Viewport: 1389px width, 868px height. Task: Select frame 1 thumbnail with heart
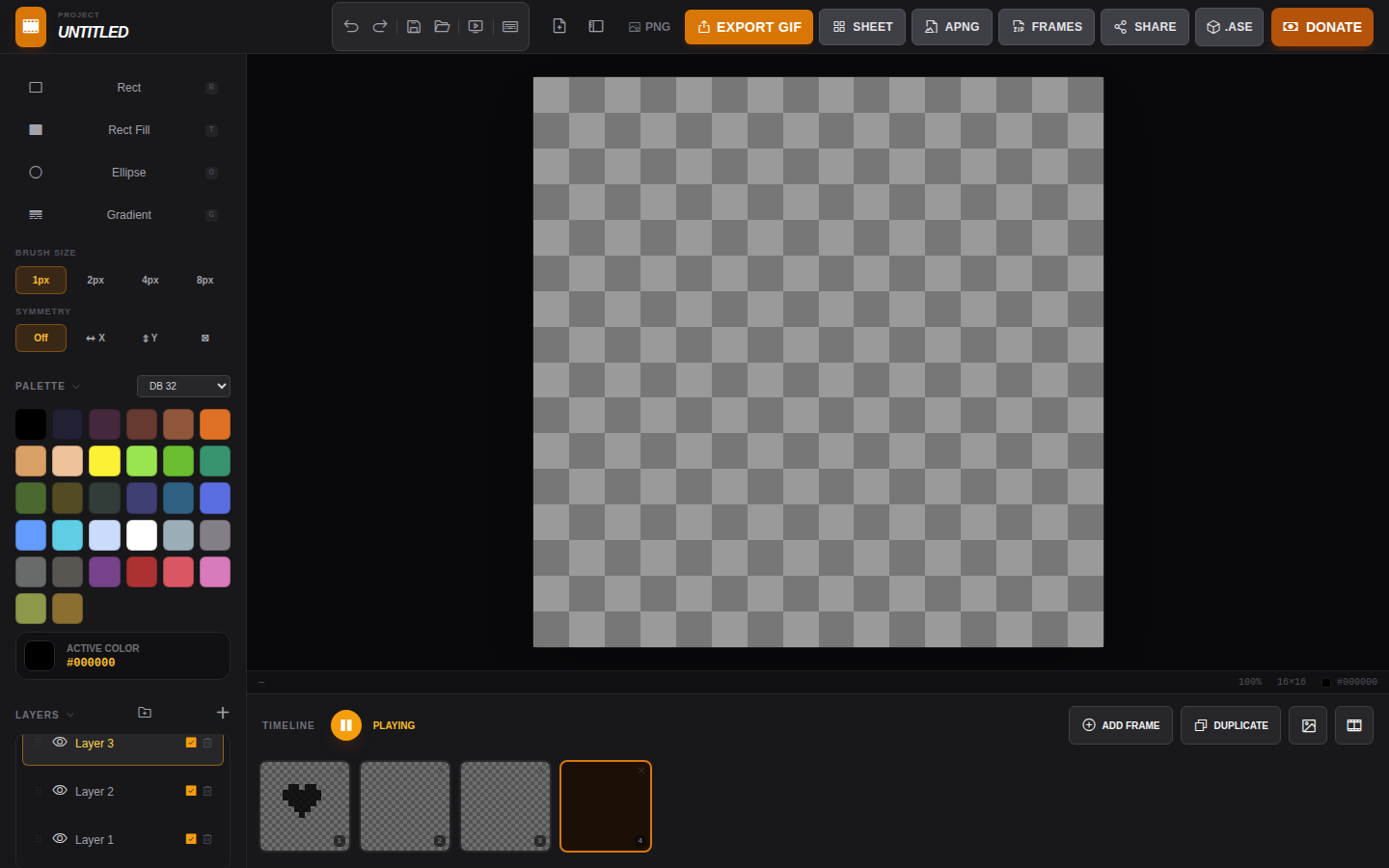tap(305, 806)
